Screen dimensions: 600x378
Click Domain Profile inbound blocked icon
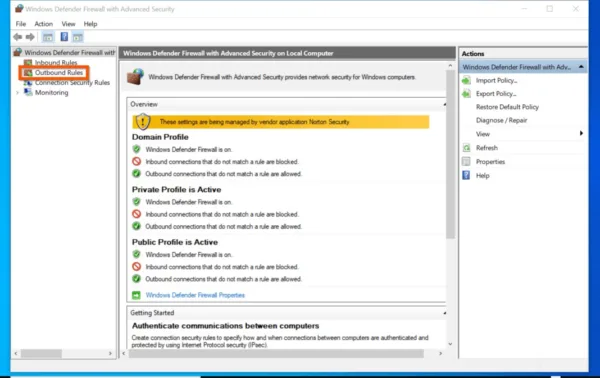pyautogui.click(x=136, y=161)
